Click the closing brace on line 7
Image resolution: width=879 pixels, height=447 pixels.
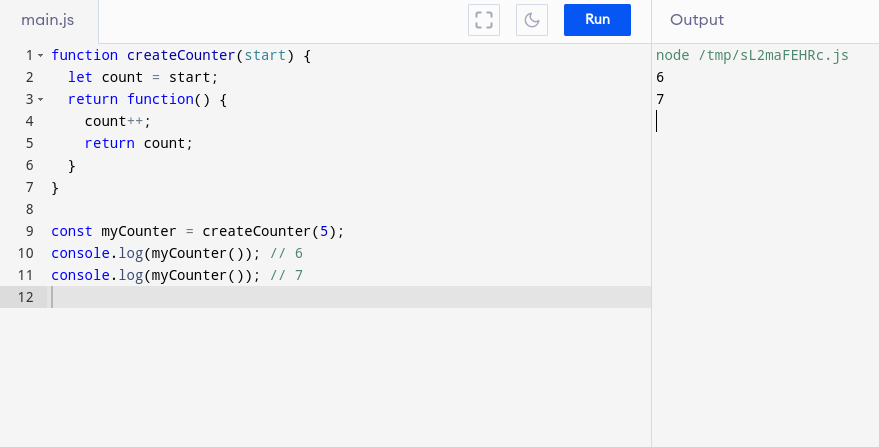tap(55, 187)
